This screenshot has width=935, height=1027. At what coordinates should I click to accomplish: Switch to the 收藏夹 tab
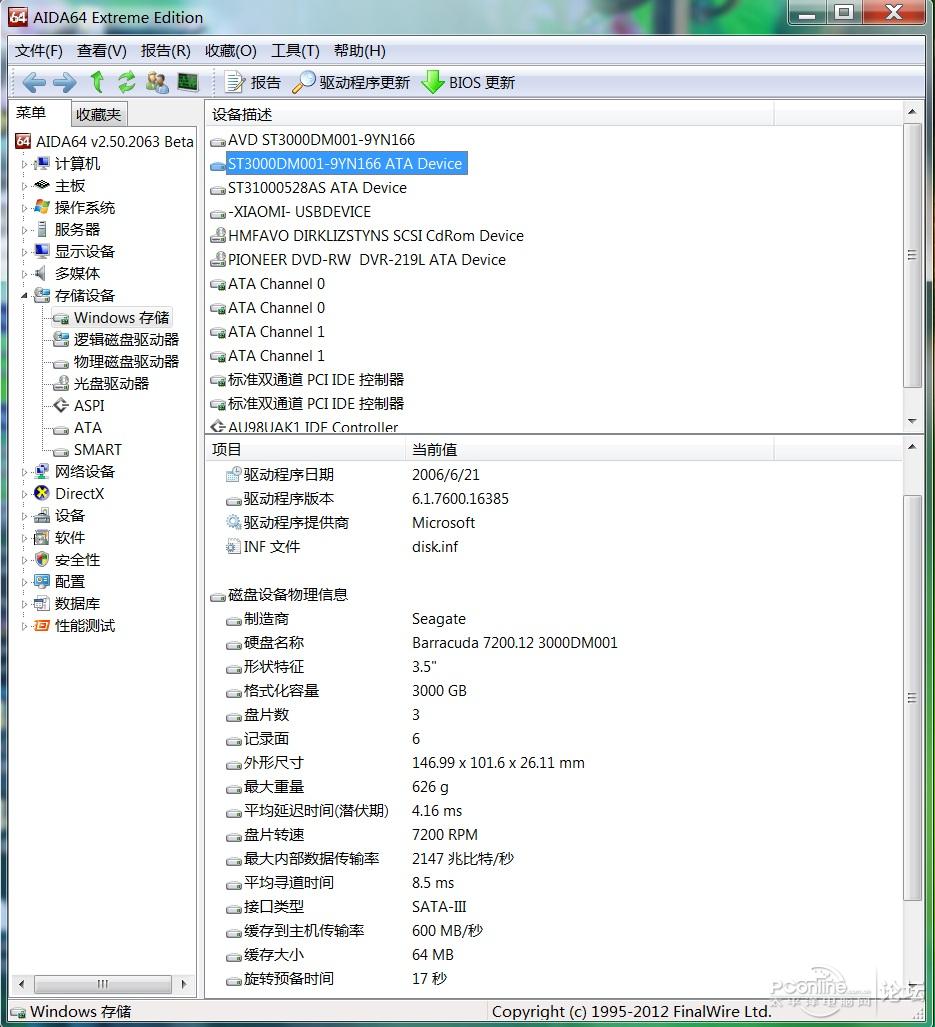coord(99,115)
